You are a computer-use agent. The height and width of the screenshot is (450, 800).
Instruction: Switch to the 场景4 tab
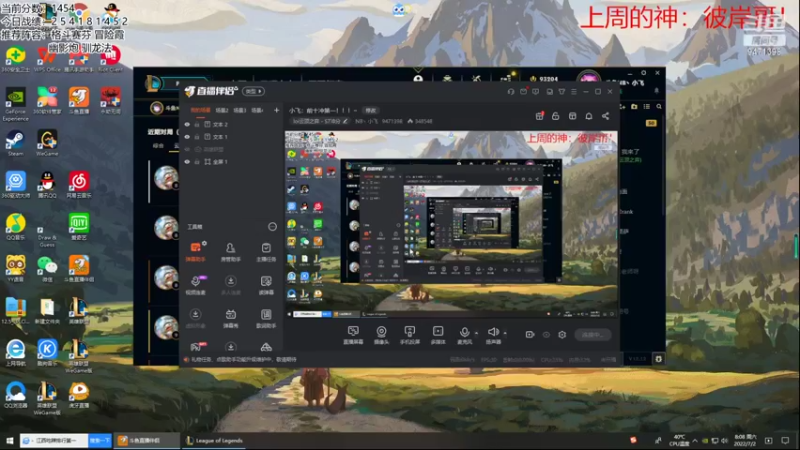pyautogui.click(x=257, y=110)
